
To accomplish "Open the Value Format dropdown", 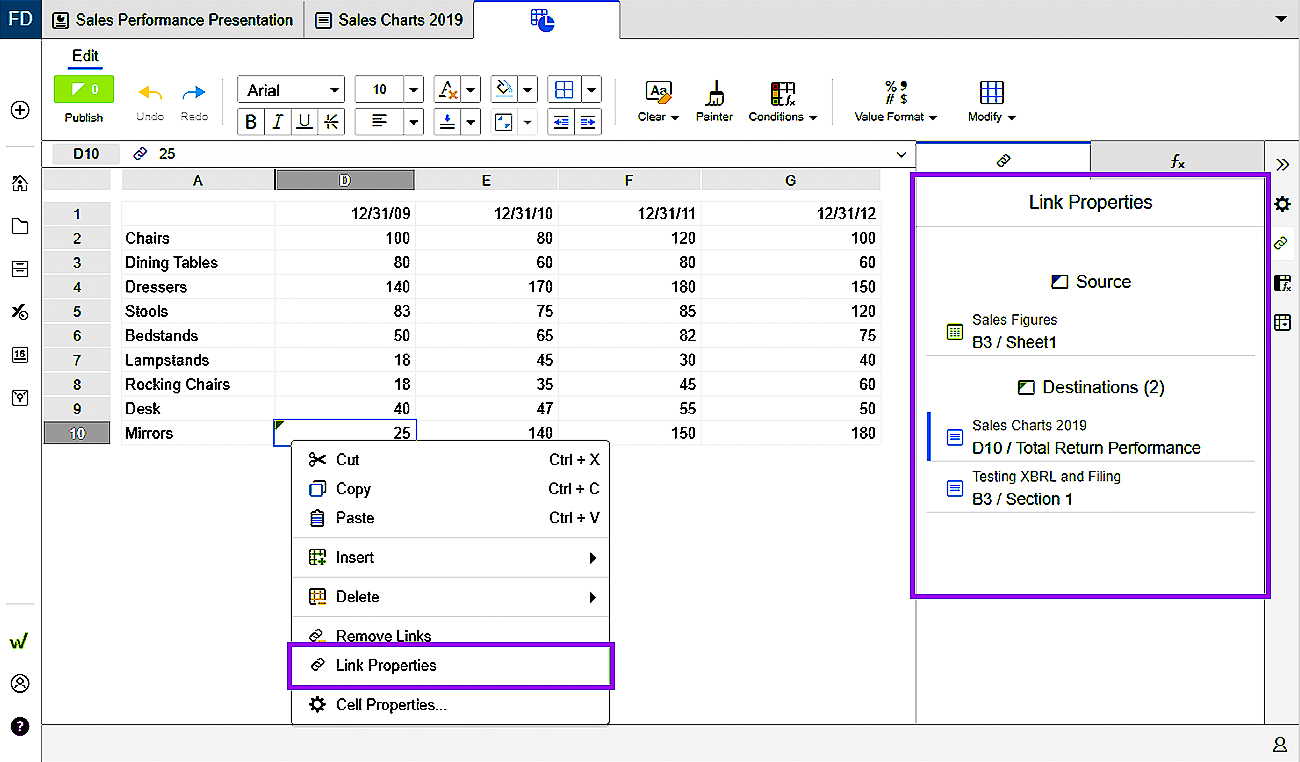I will (x=895, y=102).
